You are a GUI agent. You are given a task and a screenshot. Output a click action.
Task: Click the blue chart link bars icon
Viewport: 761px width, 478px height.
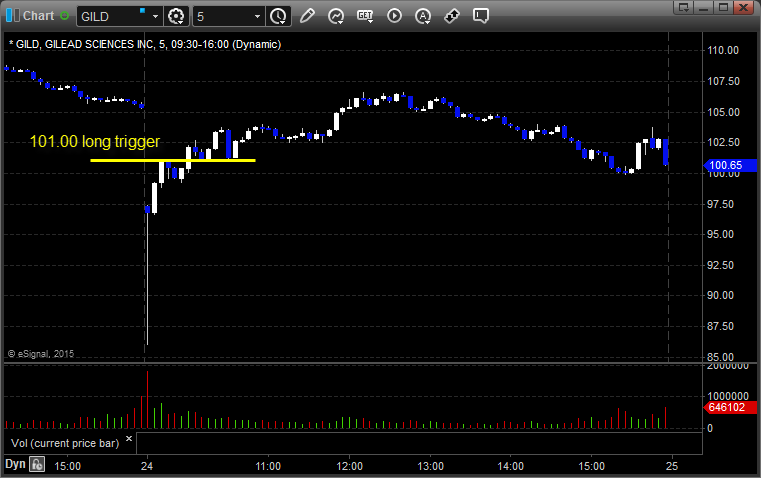13,16
